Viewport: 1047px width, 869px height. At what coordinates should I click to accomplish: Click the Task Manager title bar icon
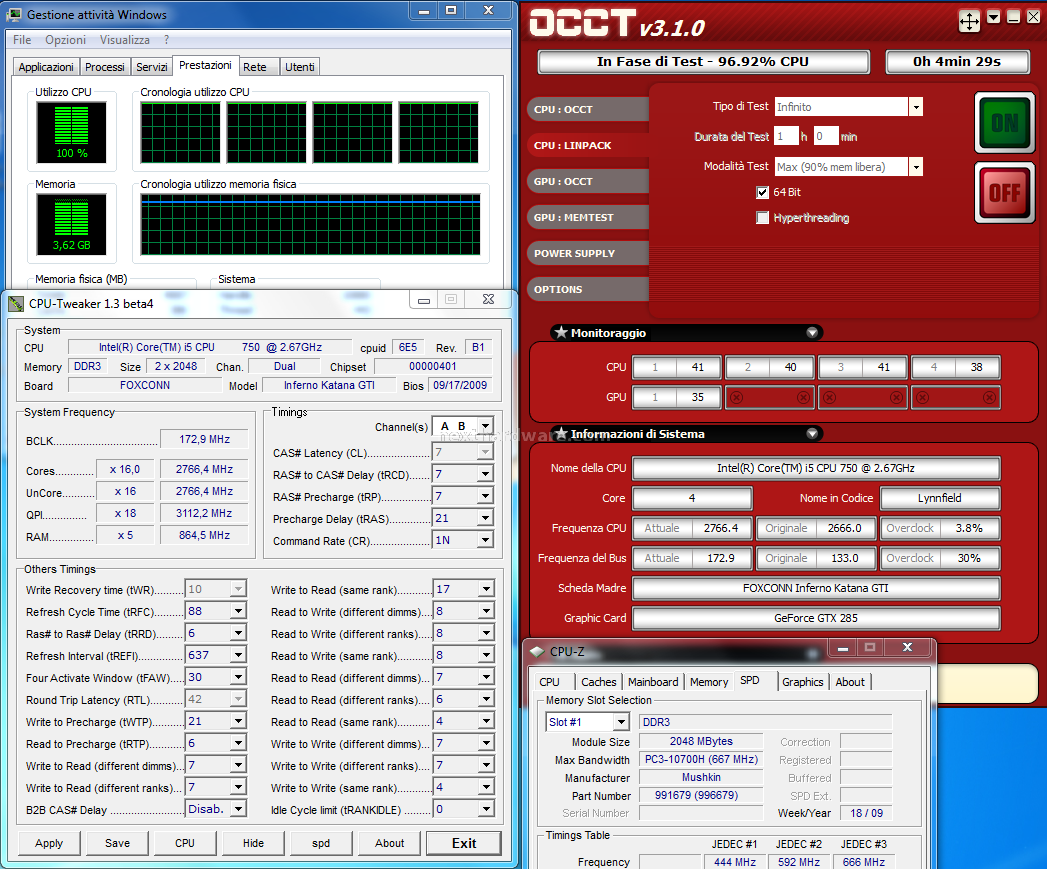click(x=14, y=14)
